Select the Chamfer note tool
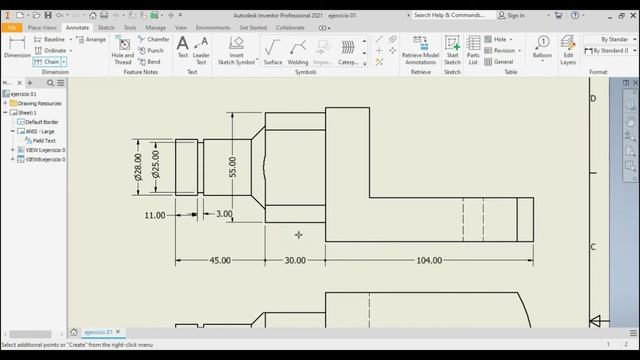The height and width of the screenshot is (360, 640). click(153, 39)
